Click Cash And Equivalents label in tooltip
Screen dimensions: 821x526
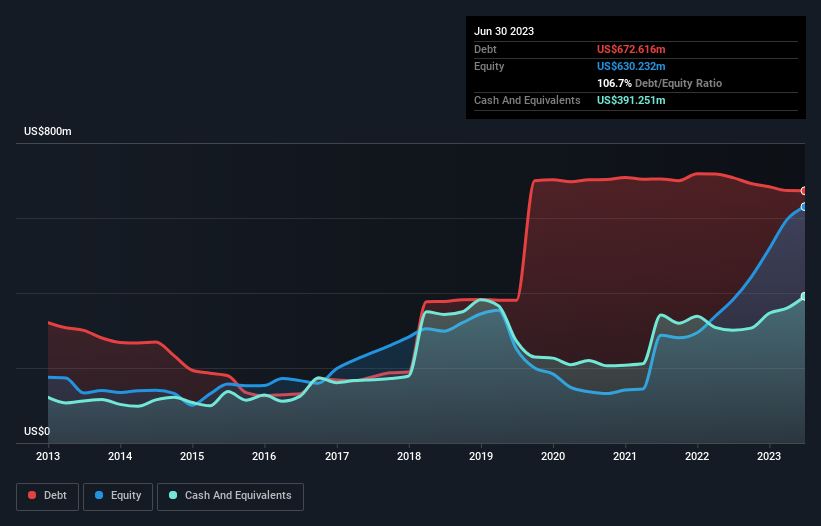pyautogui.click(x=527, y=100)
